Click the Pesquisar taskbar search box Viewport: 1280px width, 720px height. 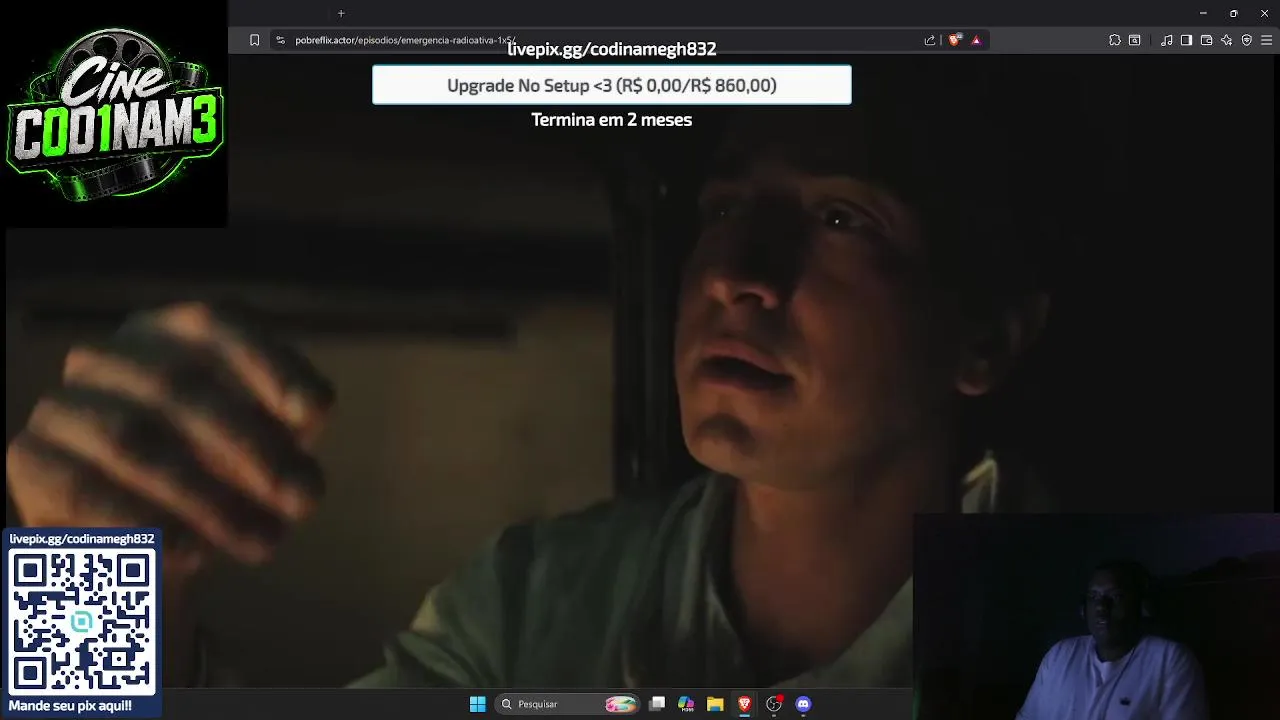(567, 704)
